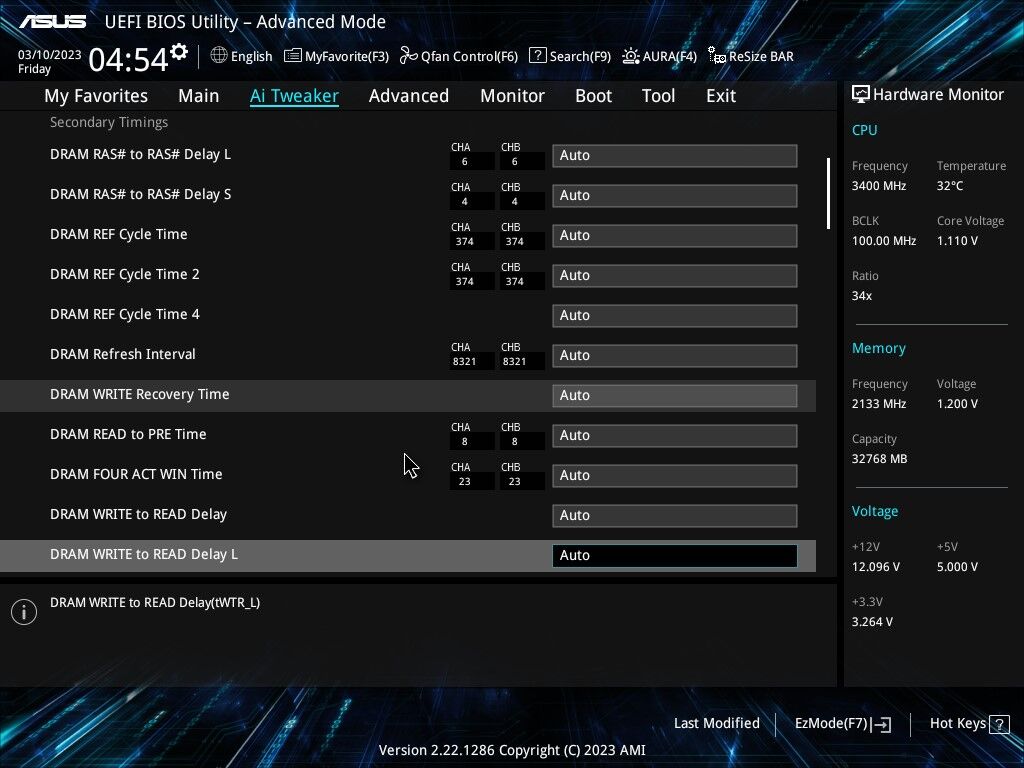Click the CPU section heading
The height and width of the screenshot is (768, 1024).
(865, 130)
